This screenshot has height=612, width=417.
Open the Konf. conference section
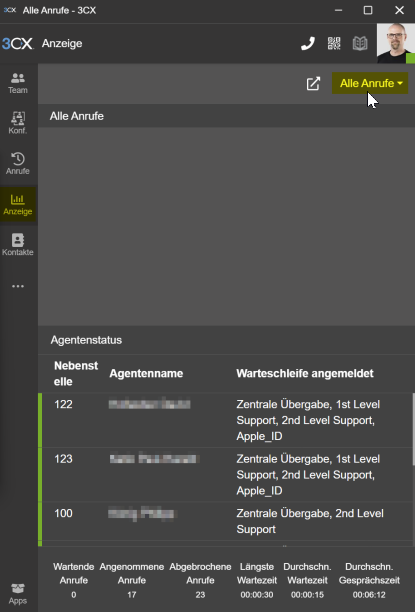(x=18, y=123)
